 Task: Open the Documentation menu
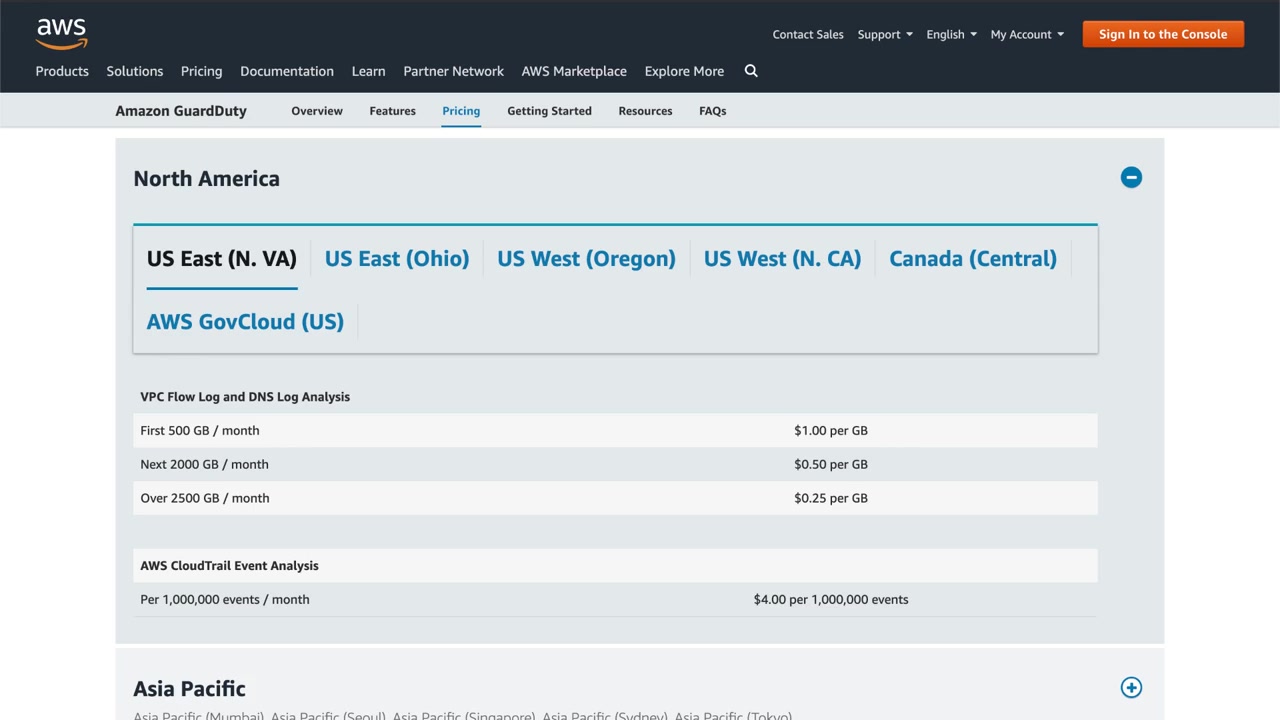click(287, 71)
